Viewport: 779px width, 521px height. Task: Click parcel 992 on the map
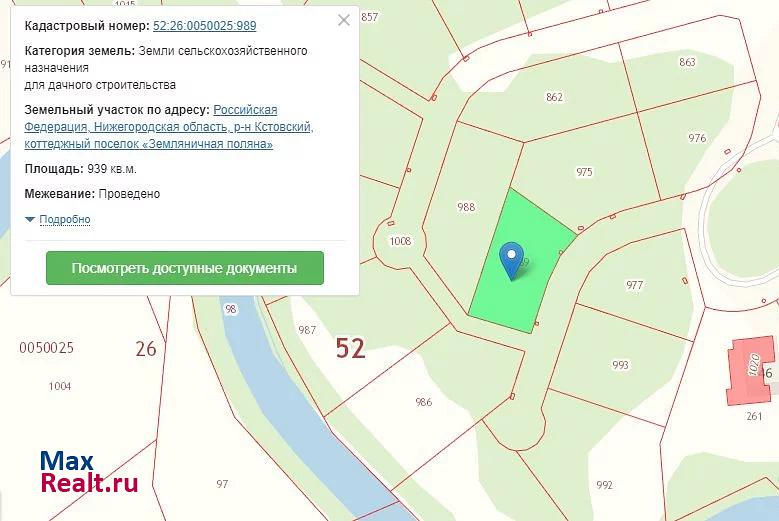604,485
